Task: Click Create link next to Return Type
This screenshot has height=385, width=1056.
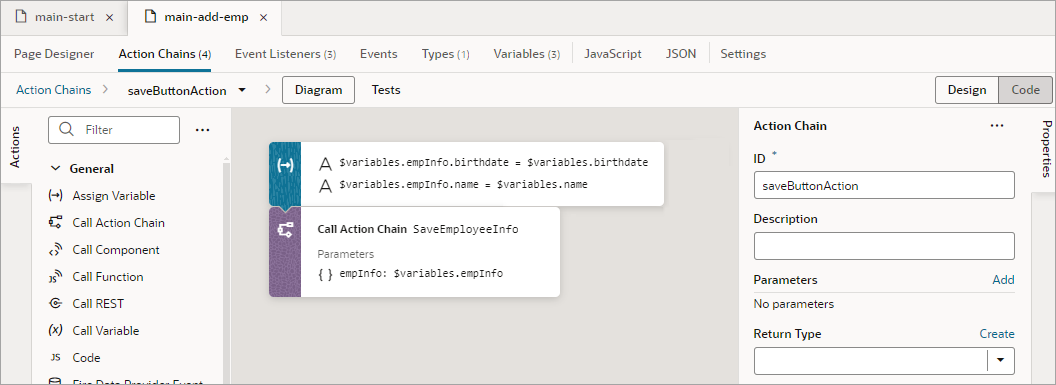Action: (997, 334)
